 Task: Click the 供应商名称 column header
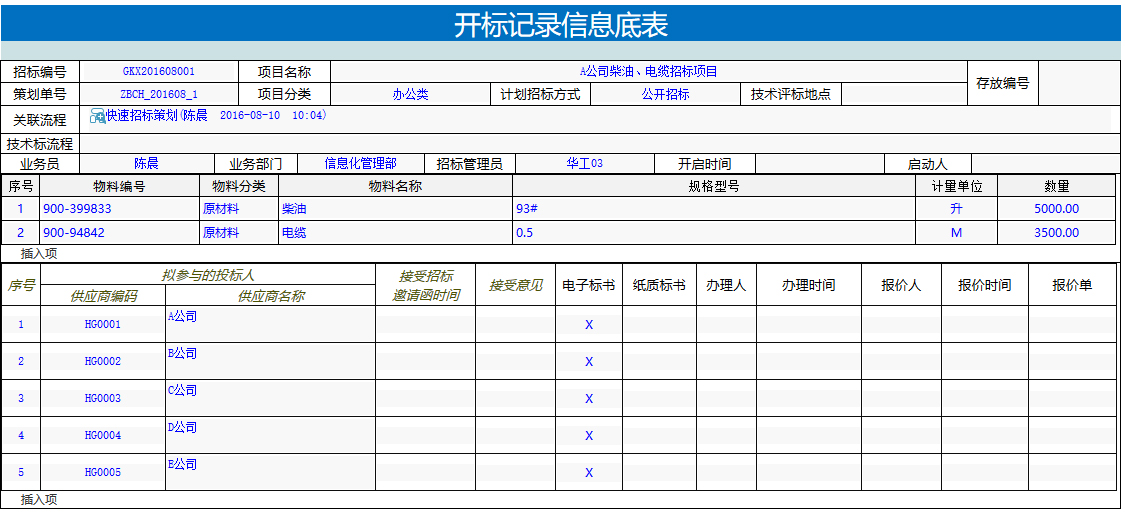[270, 296]
